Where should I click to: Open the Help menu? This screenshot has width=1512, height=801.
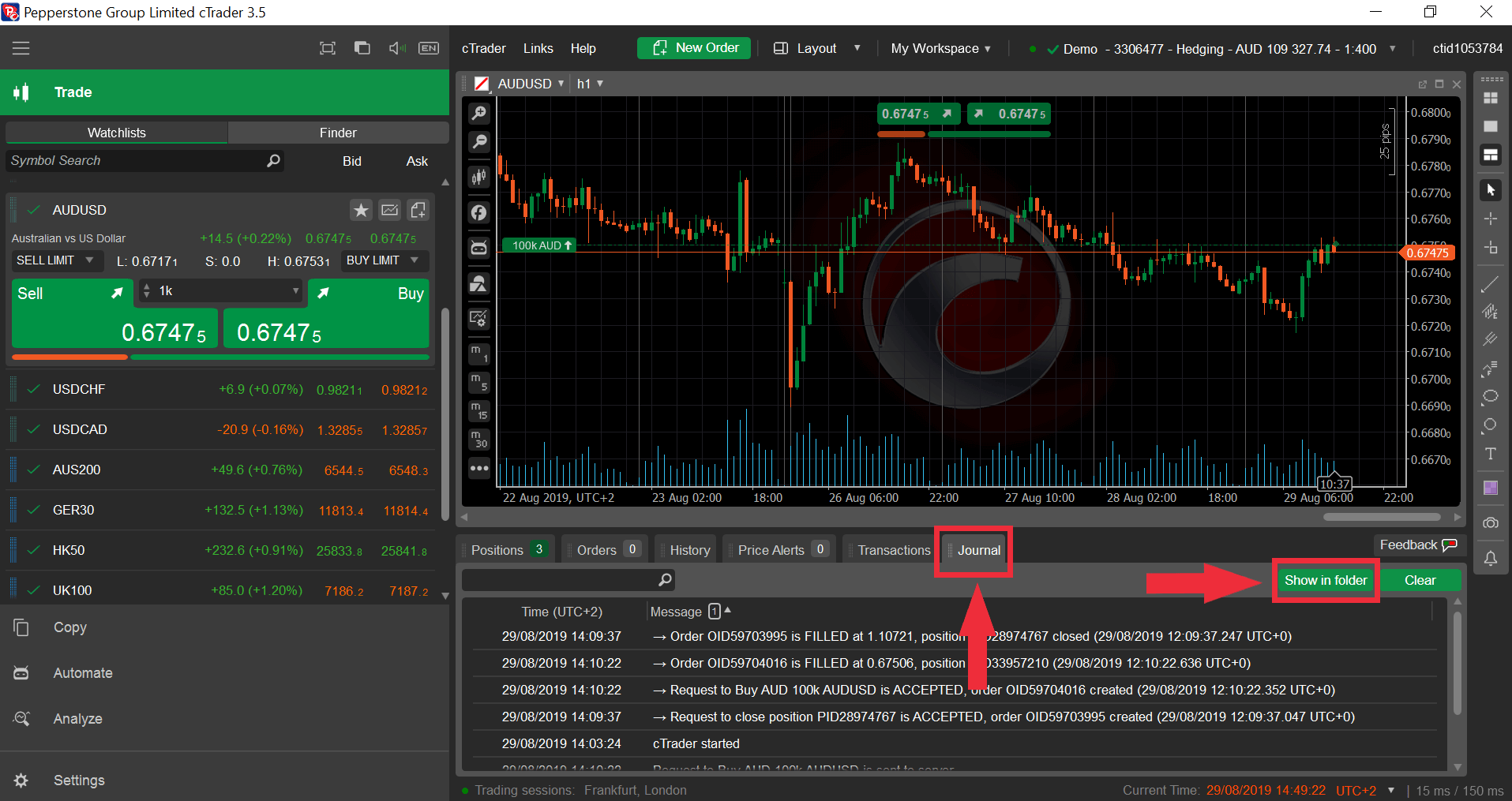tap(583, 48)
